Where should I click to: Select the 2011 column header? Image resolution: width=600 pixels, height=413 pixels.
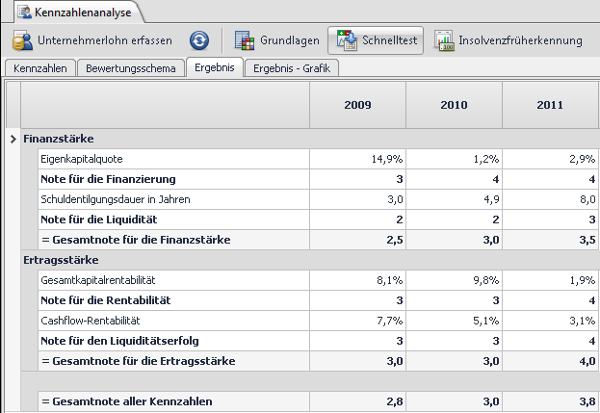tap(550, 105)
